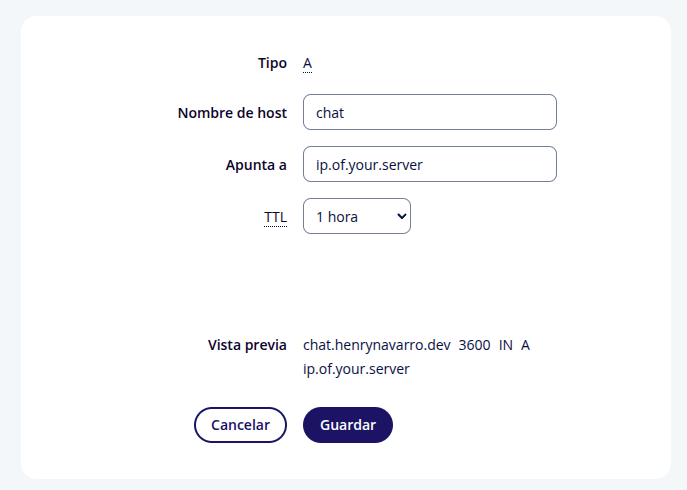This screenshot has width=687, height=490.
Task: Select the '1 hora' TTL value text
Action: click(337, 216)
